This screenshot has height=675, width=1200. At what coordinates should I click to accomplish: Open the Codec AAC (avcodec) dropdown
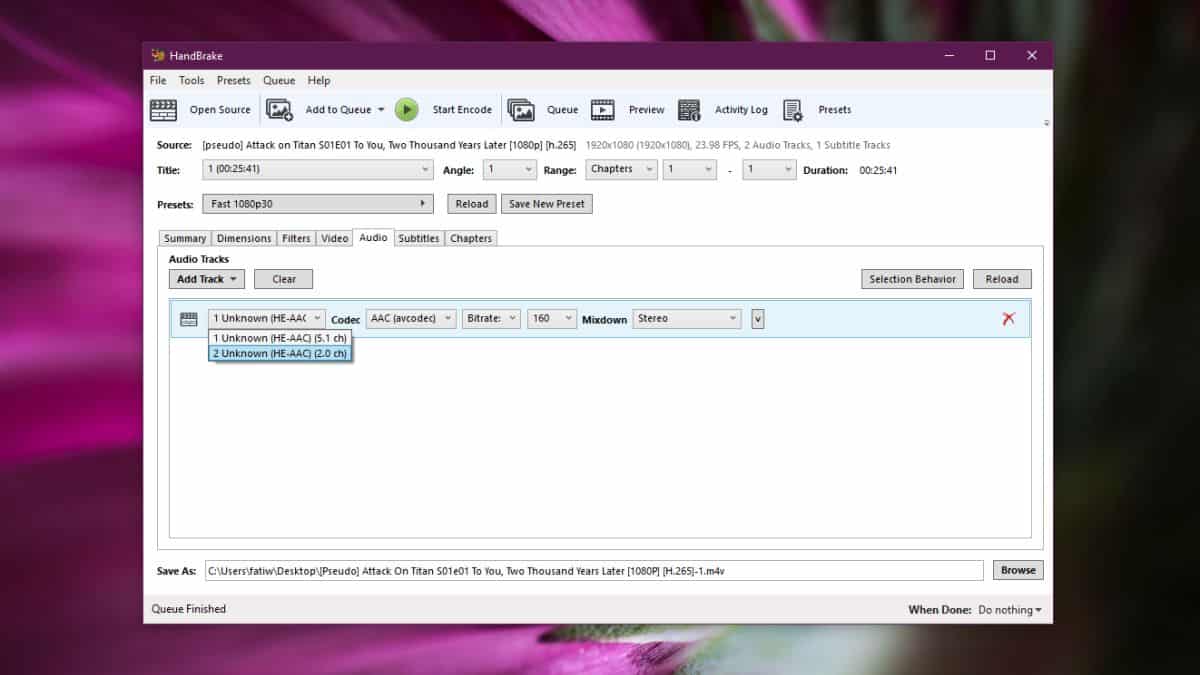tap(411, 319)
